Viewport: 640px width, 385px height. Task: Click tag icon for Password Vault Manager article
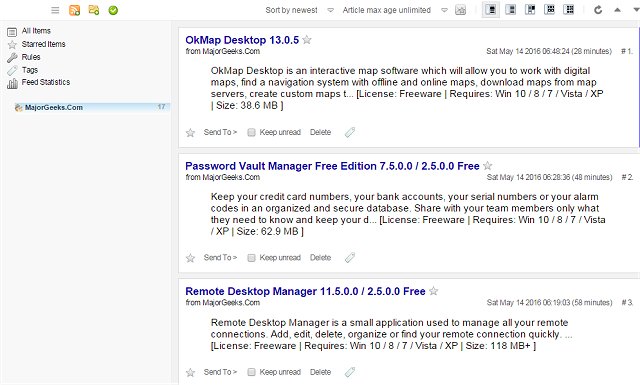(350, 258)
